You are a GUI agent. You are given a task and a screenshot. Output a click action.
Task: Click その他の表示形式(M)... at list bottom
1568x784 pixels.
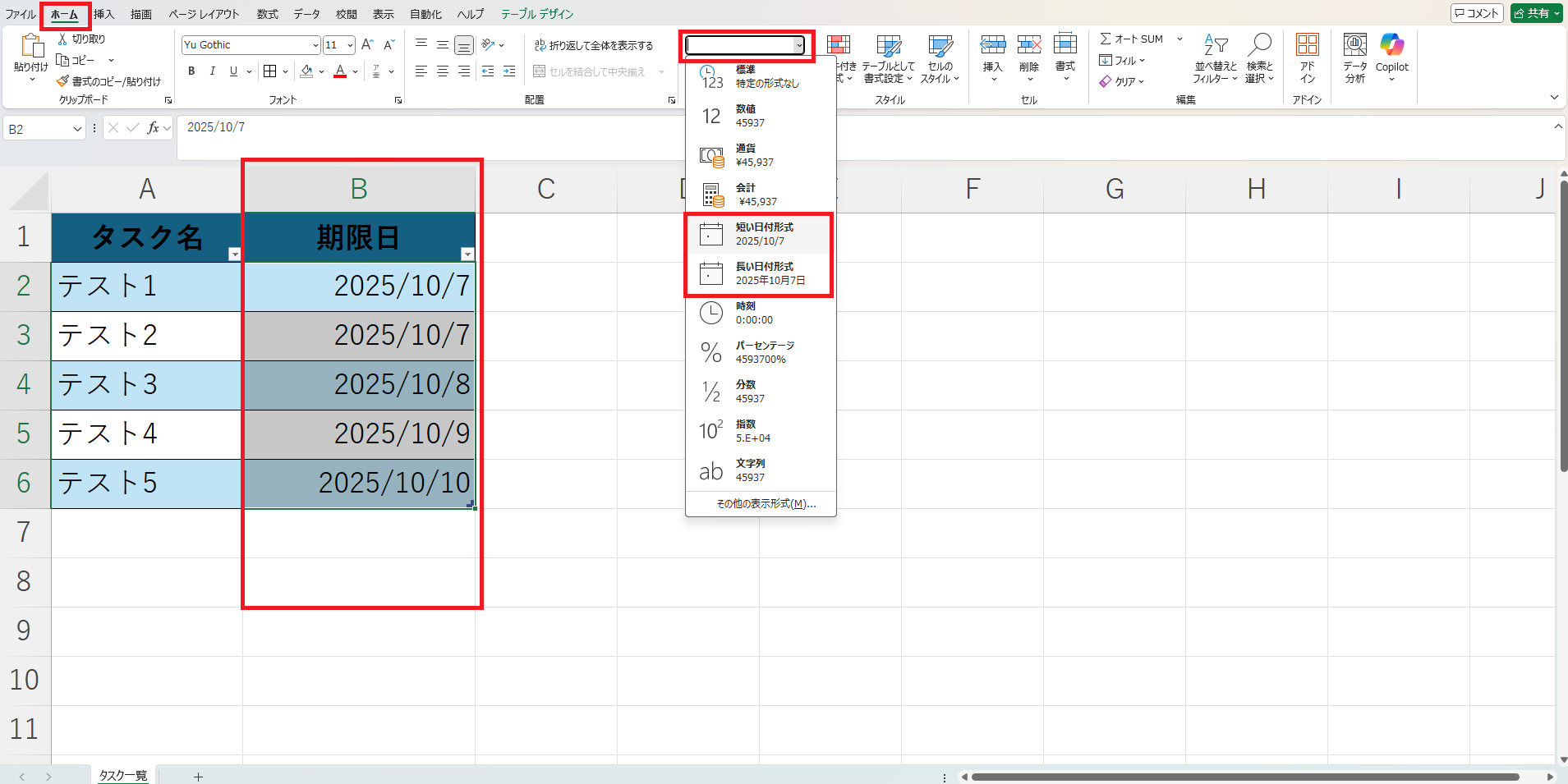tap(766, 503)
